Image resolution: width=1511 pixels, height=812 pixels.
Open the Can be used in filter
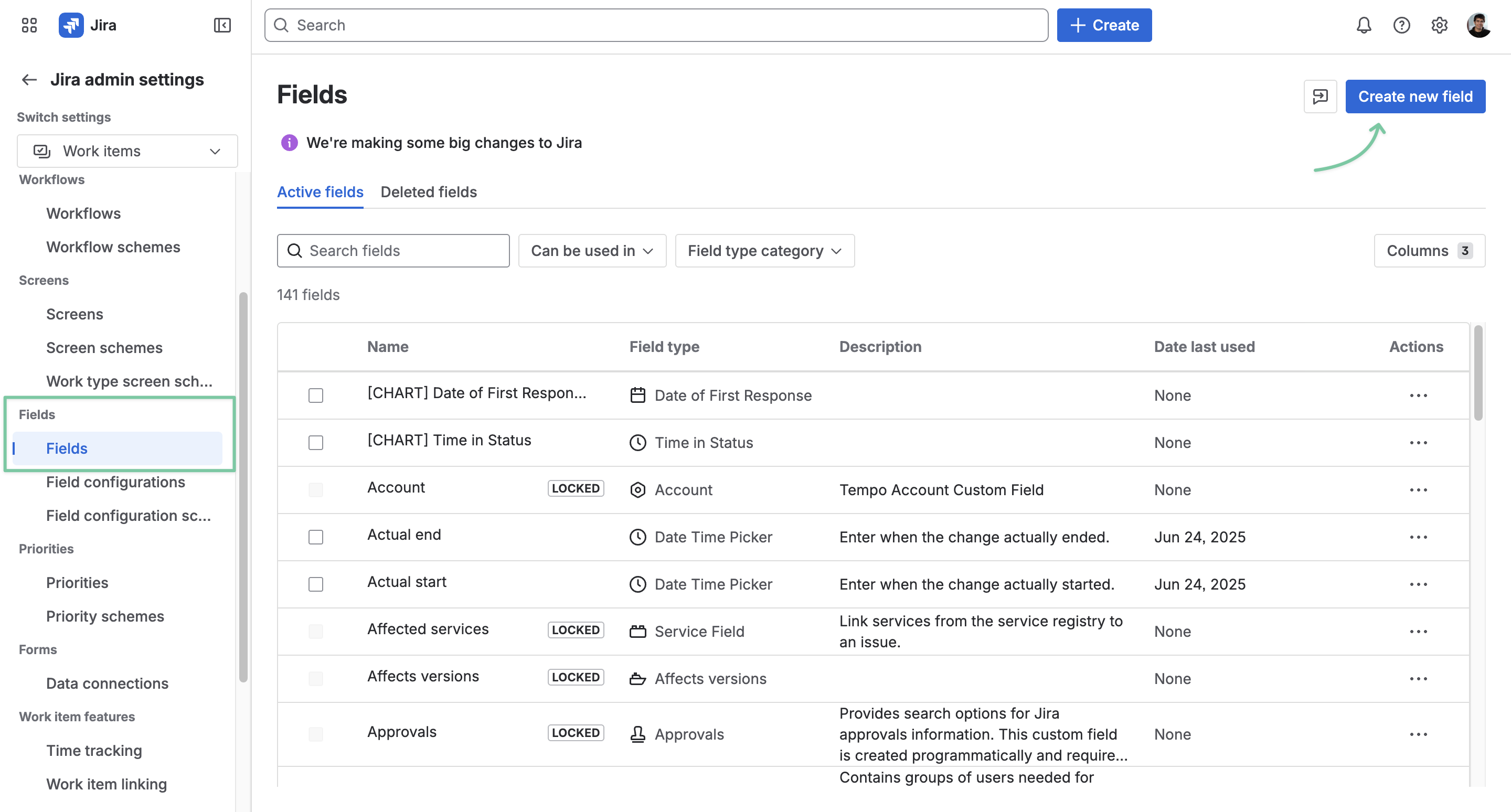pos(592,251)
